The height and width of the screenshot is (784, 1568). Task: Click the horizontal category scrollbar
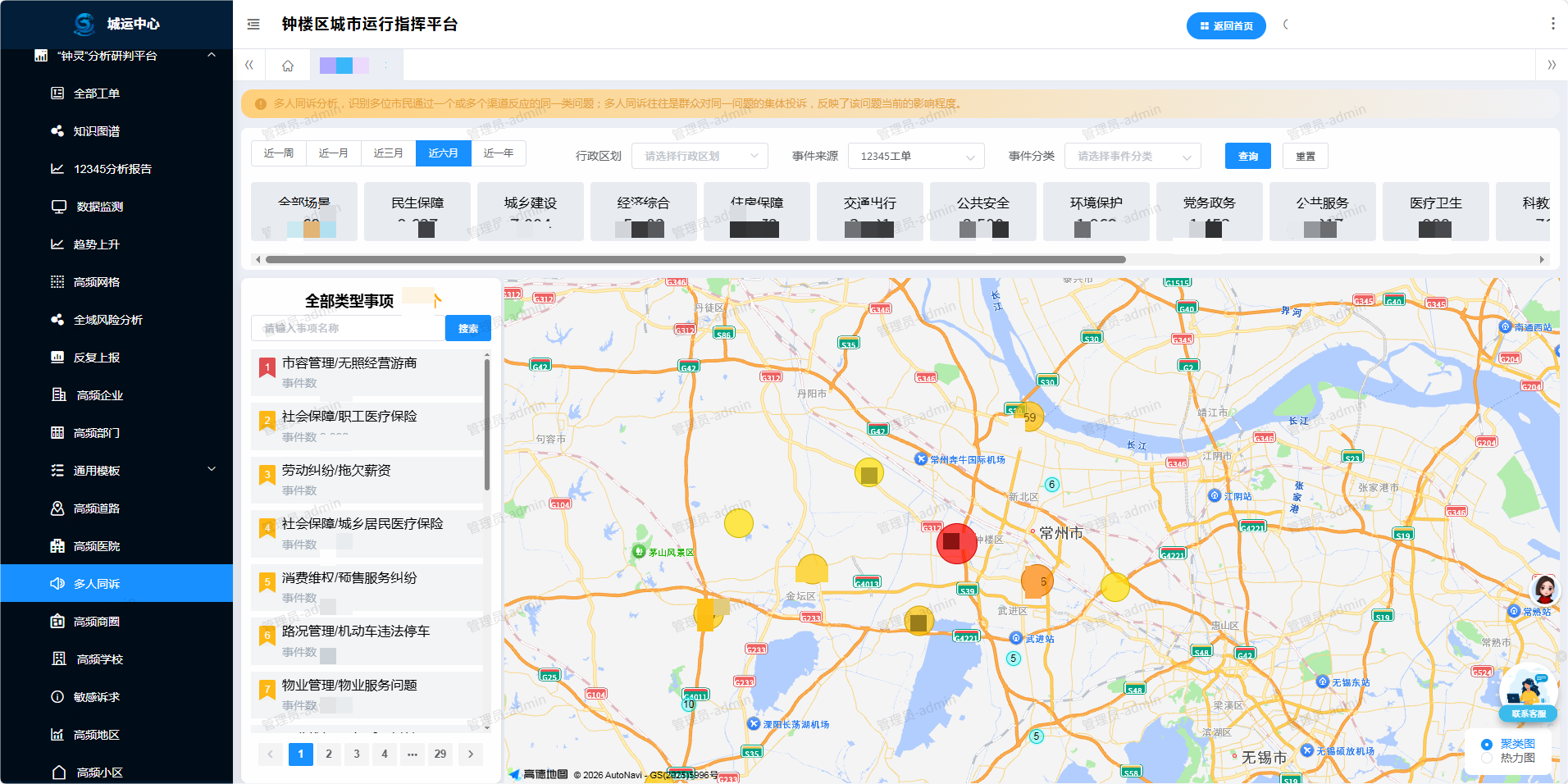click(695, 260)
